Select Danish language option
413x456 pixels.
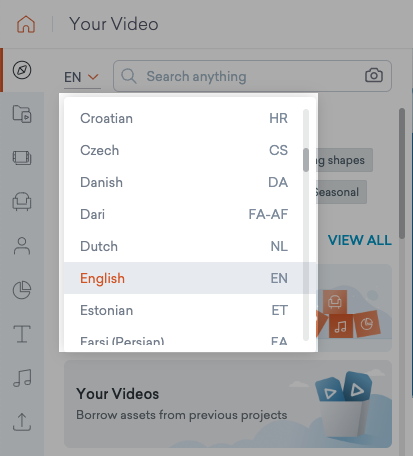click(184, 182)
